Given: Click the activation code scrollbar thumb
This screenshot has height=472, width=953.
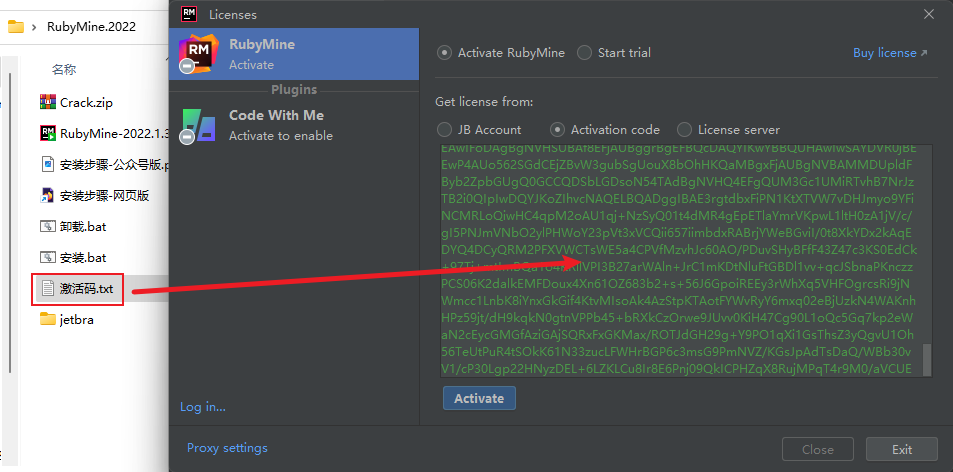Looking at the screenshot, I should (x=927, y=360).
